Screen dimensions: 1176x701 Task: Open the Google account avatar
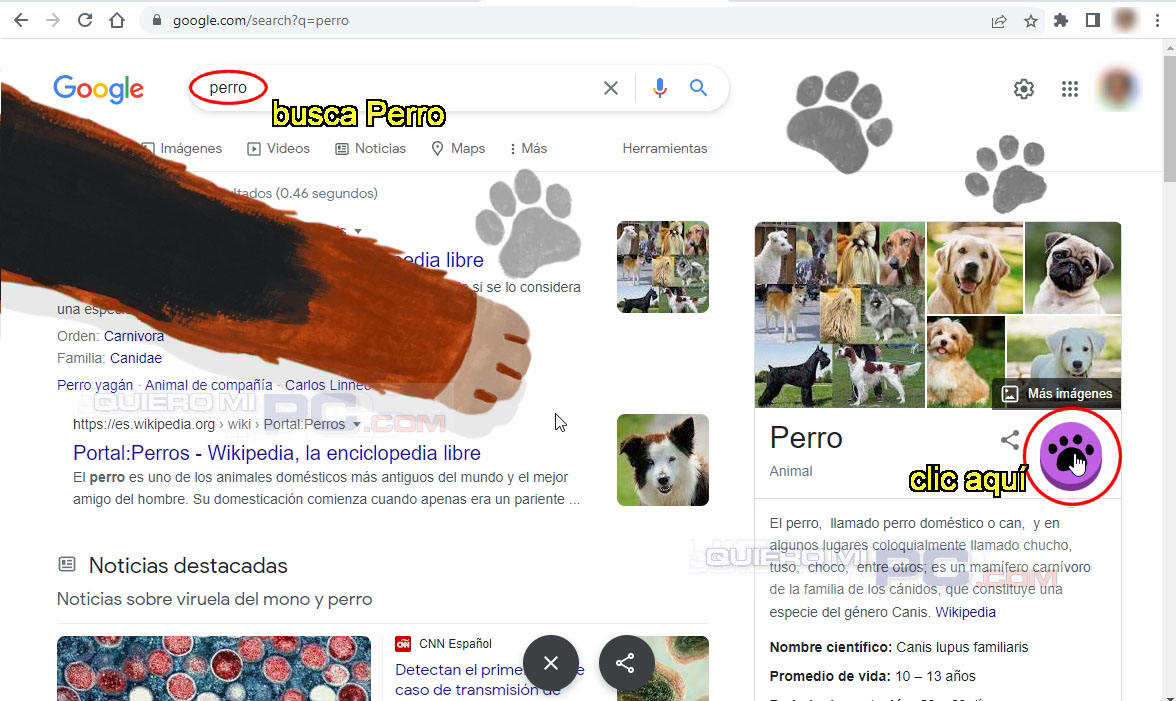click(1118, 88)
